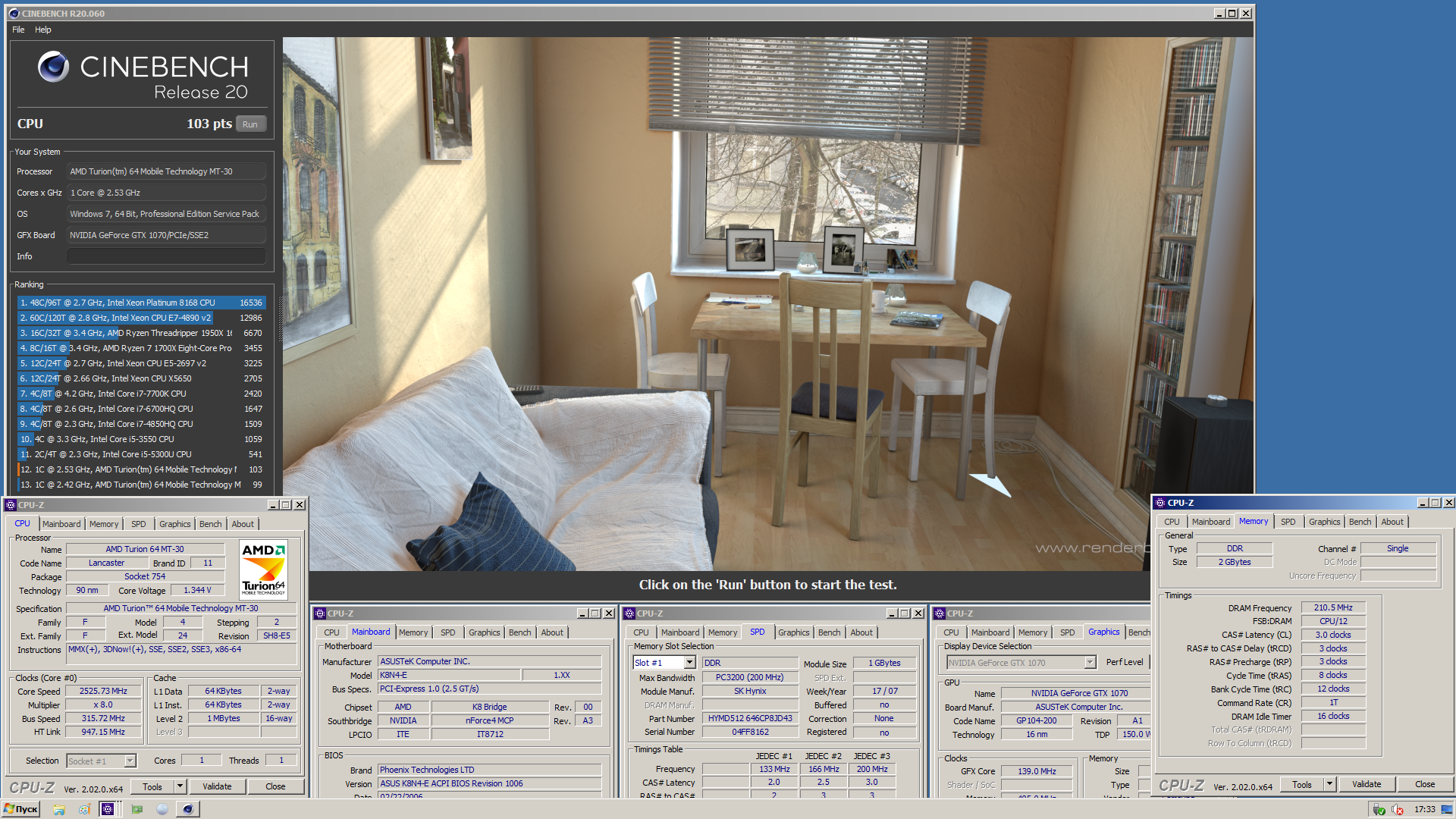
Task: Open the Help menu in Cinebench
Action: point(43,30)
